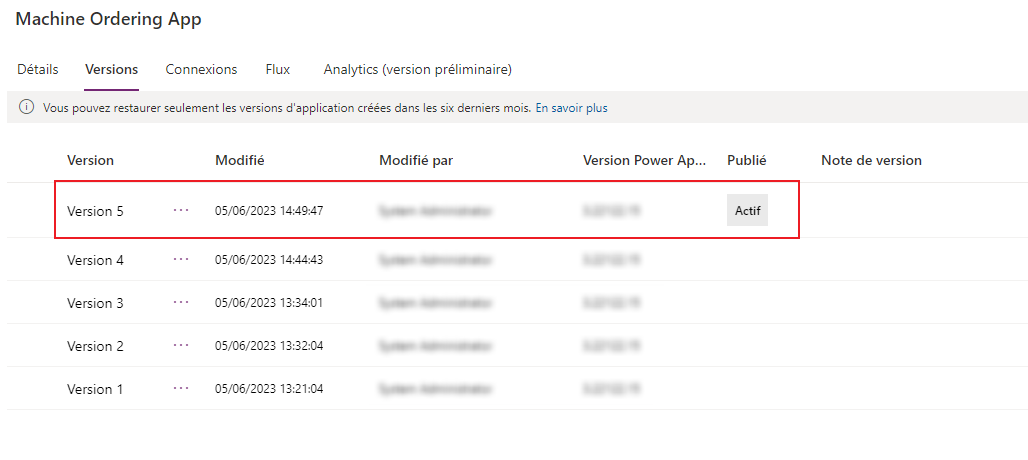Click the Version Power Apps column header
This screenshot has height=460, width=1028.
[645, 161]
